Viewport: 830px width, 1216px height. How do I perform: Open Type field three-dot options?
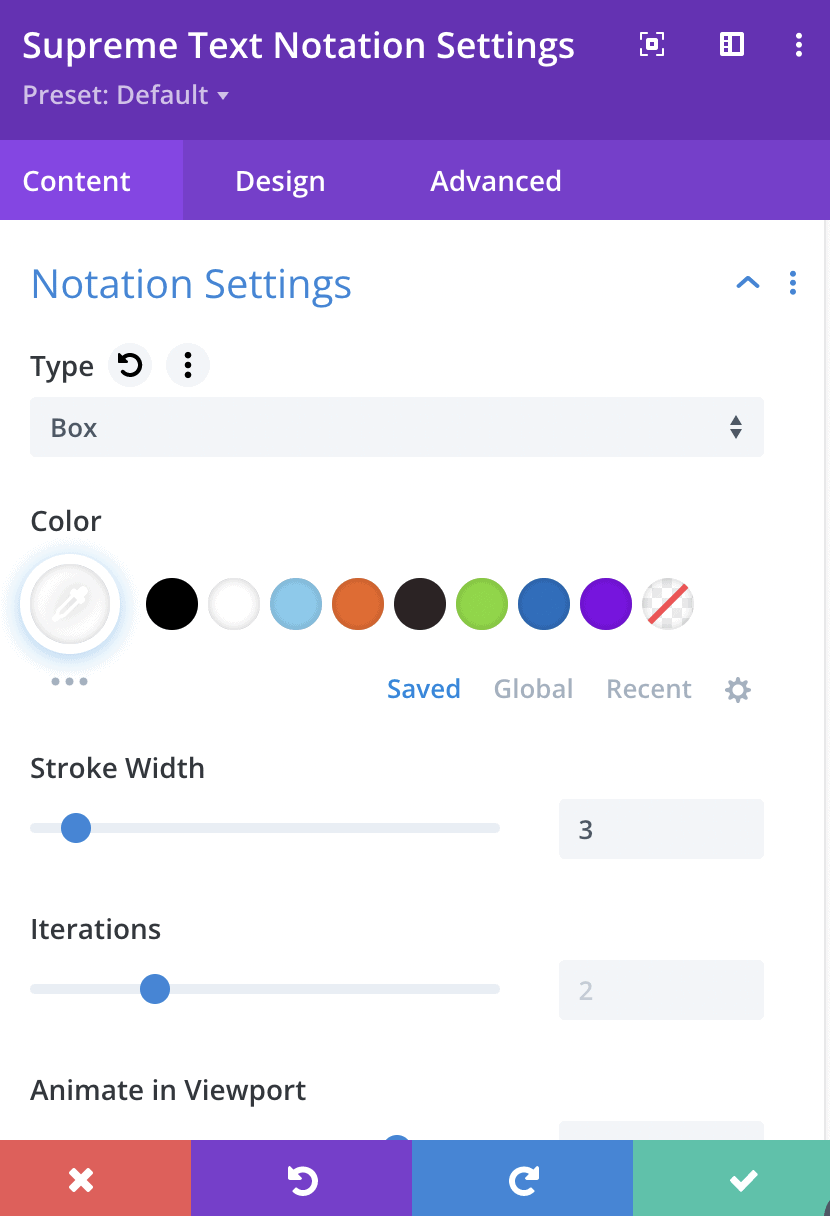[x=188, y=366]
